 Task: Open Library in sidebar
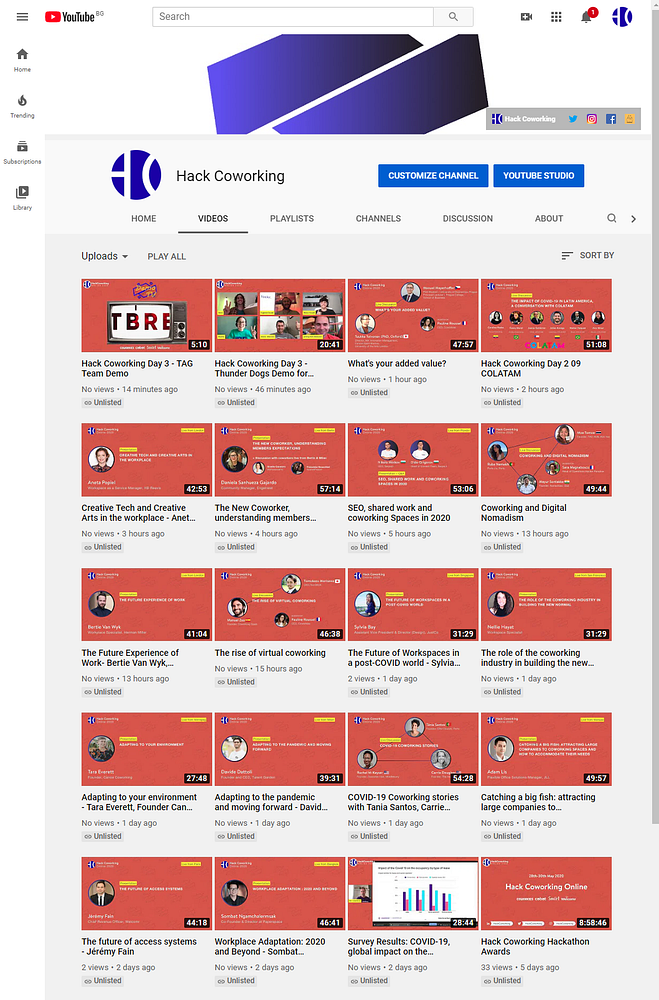coord(22,198)
